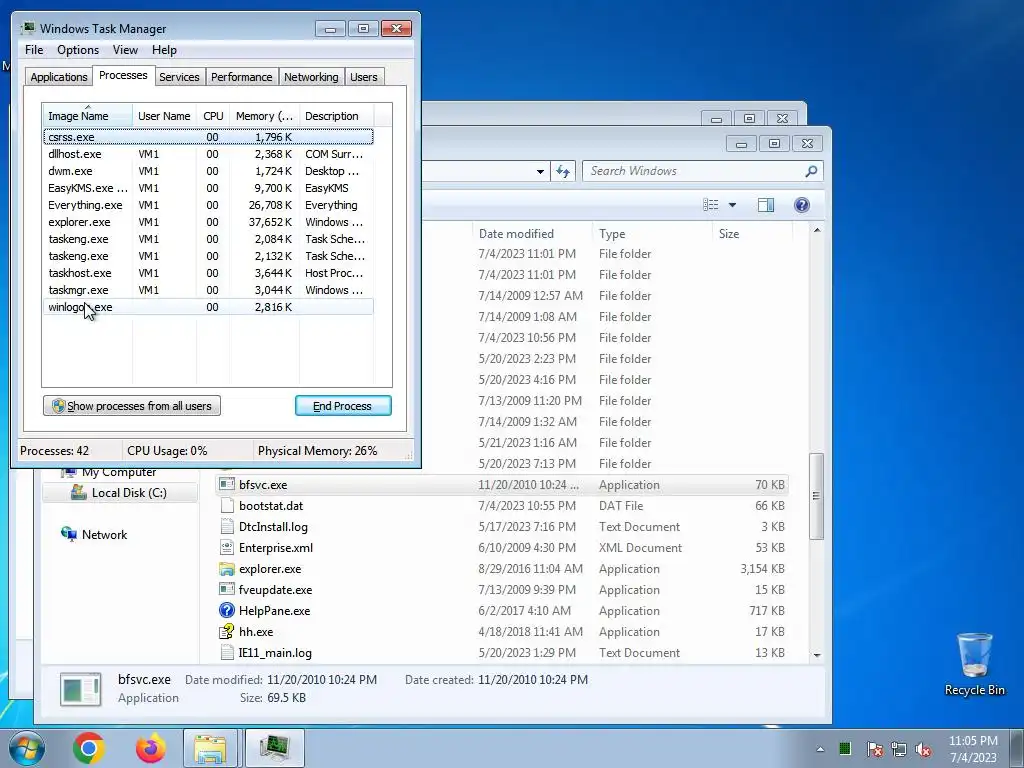
Task: Switch to the Applications tab
Action: (59, 77)
